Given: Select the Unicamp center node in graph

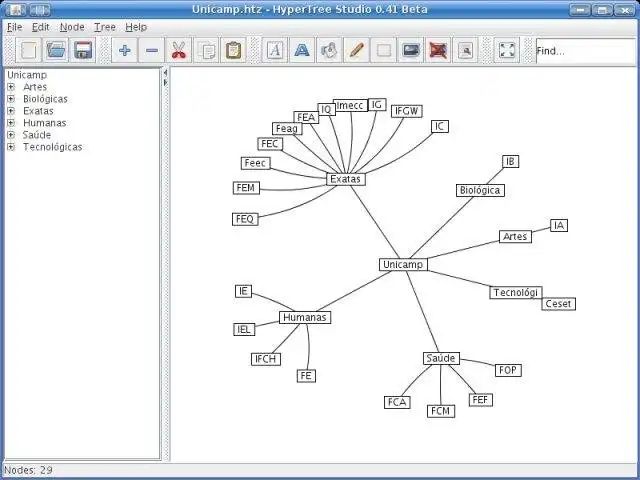Looking at the screenshot, I should point(403,264).
